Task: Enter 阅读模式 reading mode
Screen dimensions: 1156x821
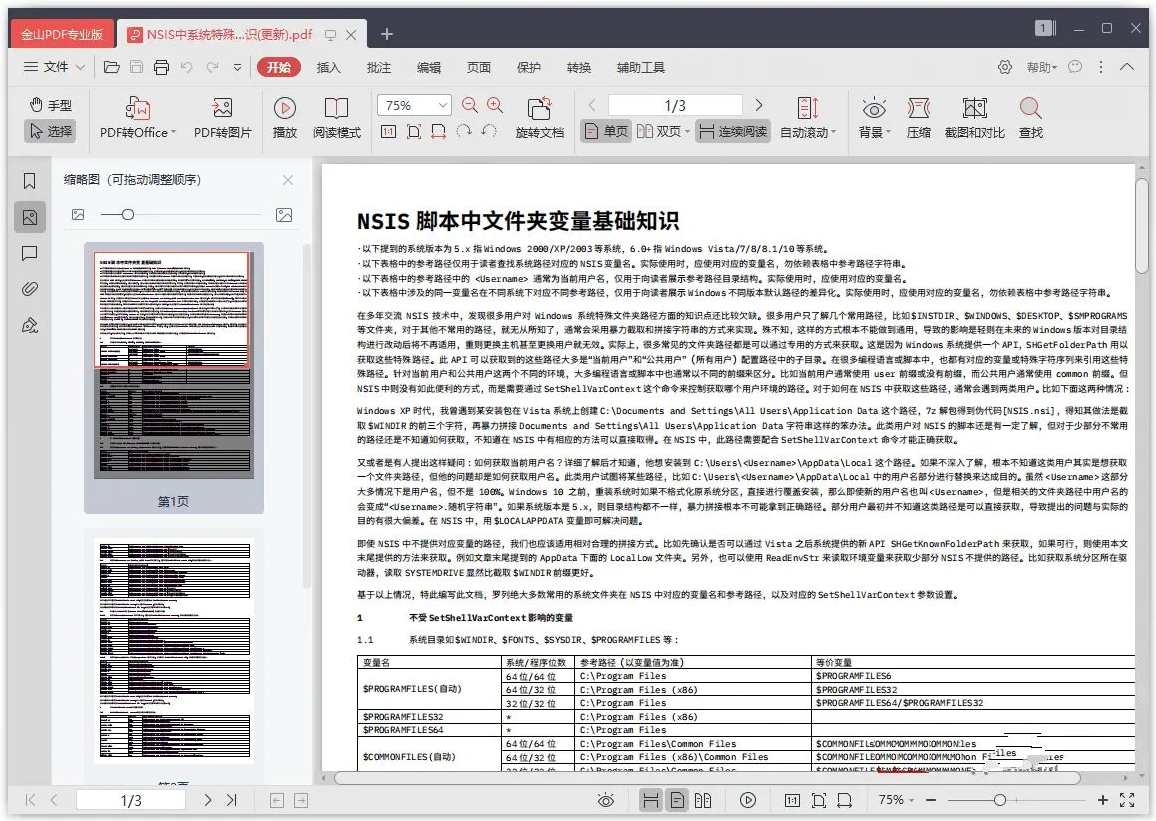Action: pyautogui.click(x=337, y=117)
